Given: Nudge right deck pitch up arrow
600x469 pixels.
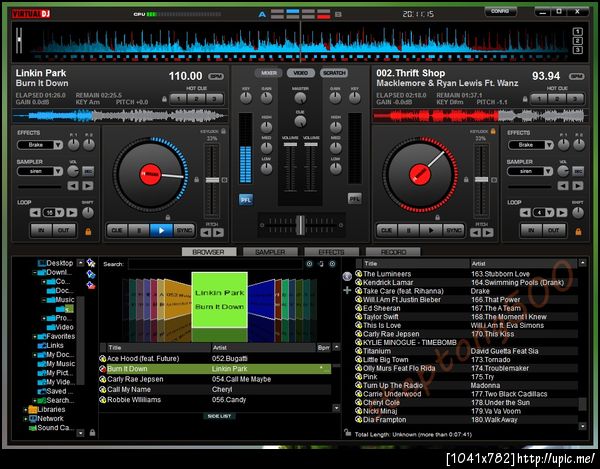Looking at the screenshot, I should (x=488, y=233).
